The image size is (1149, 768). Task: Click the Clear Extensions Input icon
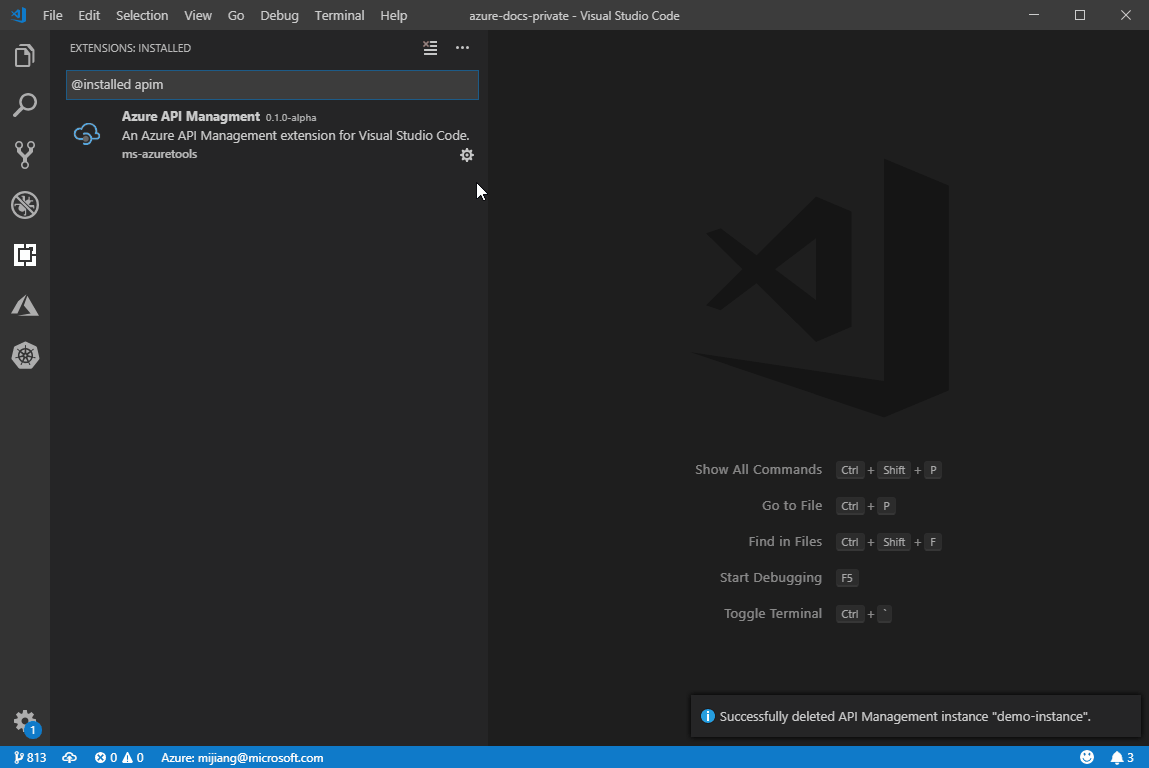[x=430, y=48]
